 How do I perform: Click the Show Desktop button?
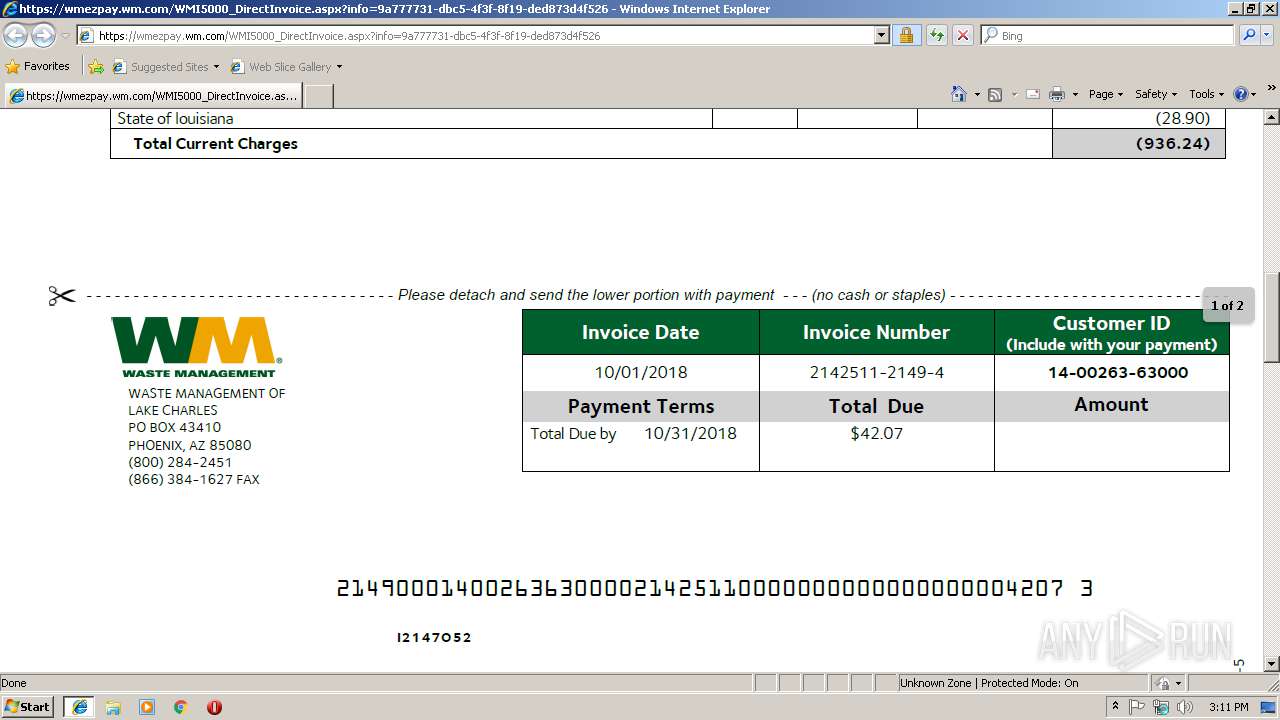pos(1269,707)
